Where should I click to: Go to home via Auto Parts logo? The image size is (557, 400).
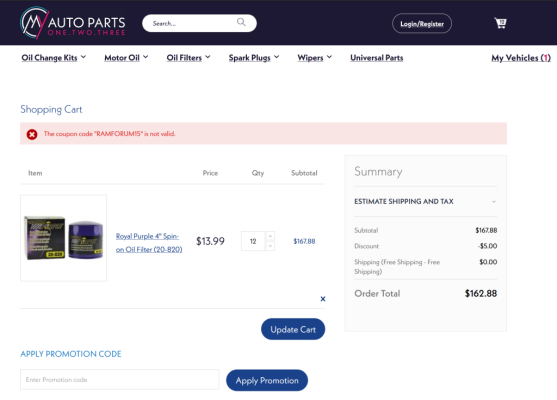tap(73, 23)
